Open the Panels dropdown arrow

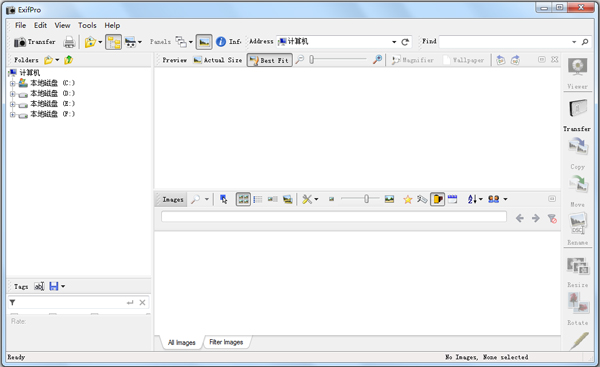[191, 42]
